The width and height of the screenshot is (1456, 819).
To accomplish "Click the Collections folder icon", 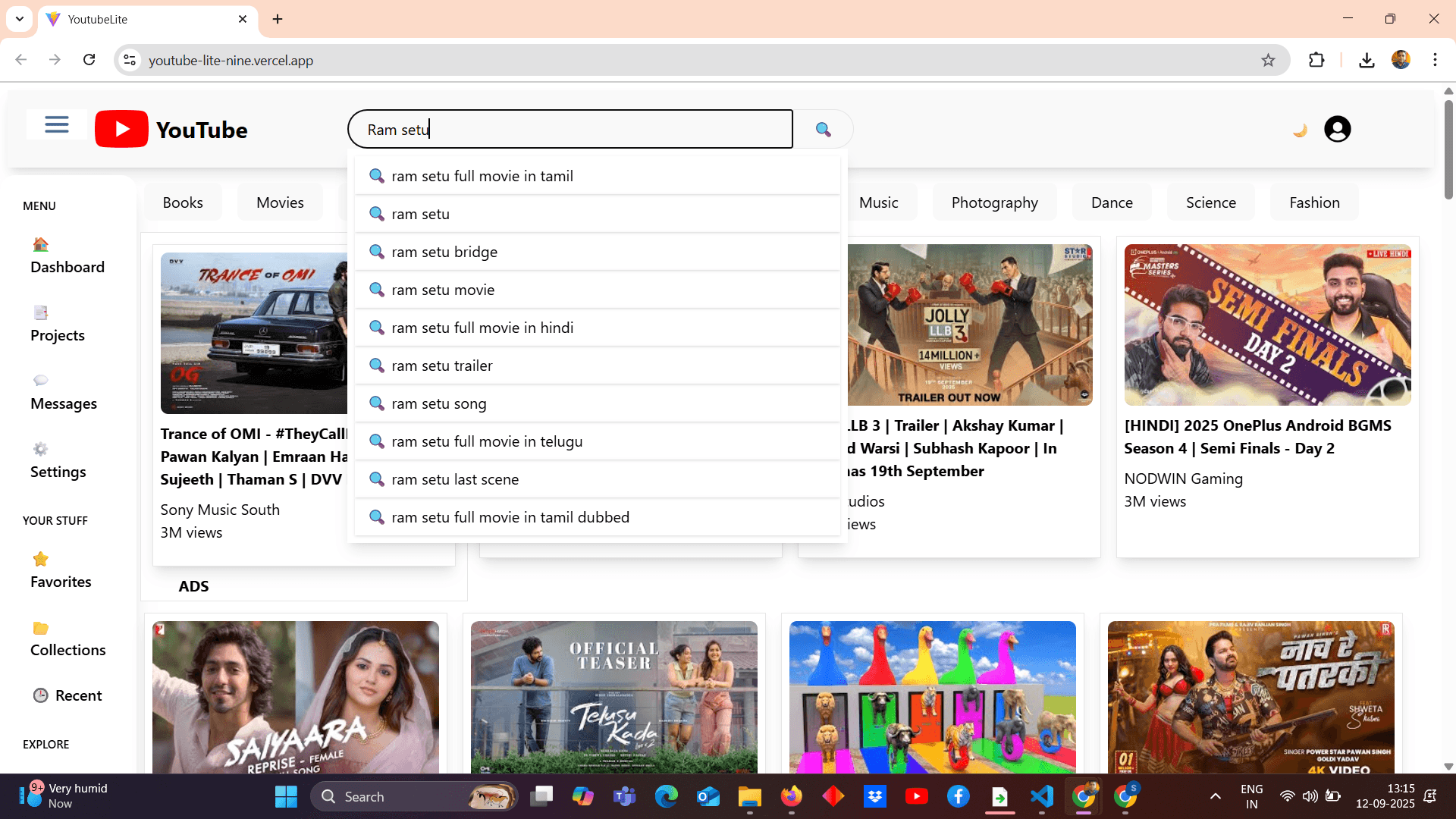I will point(41,628).
